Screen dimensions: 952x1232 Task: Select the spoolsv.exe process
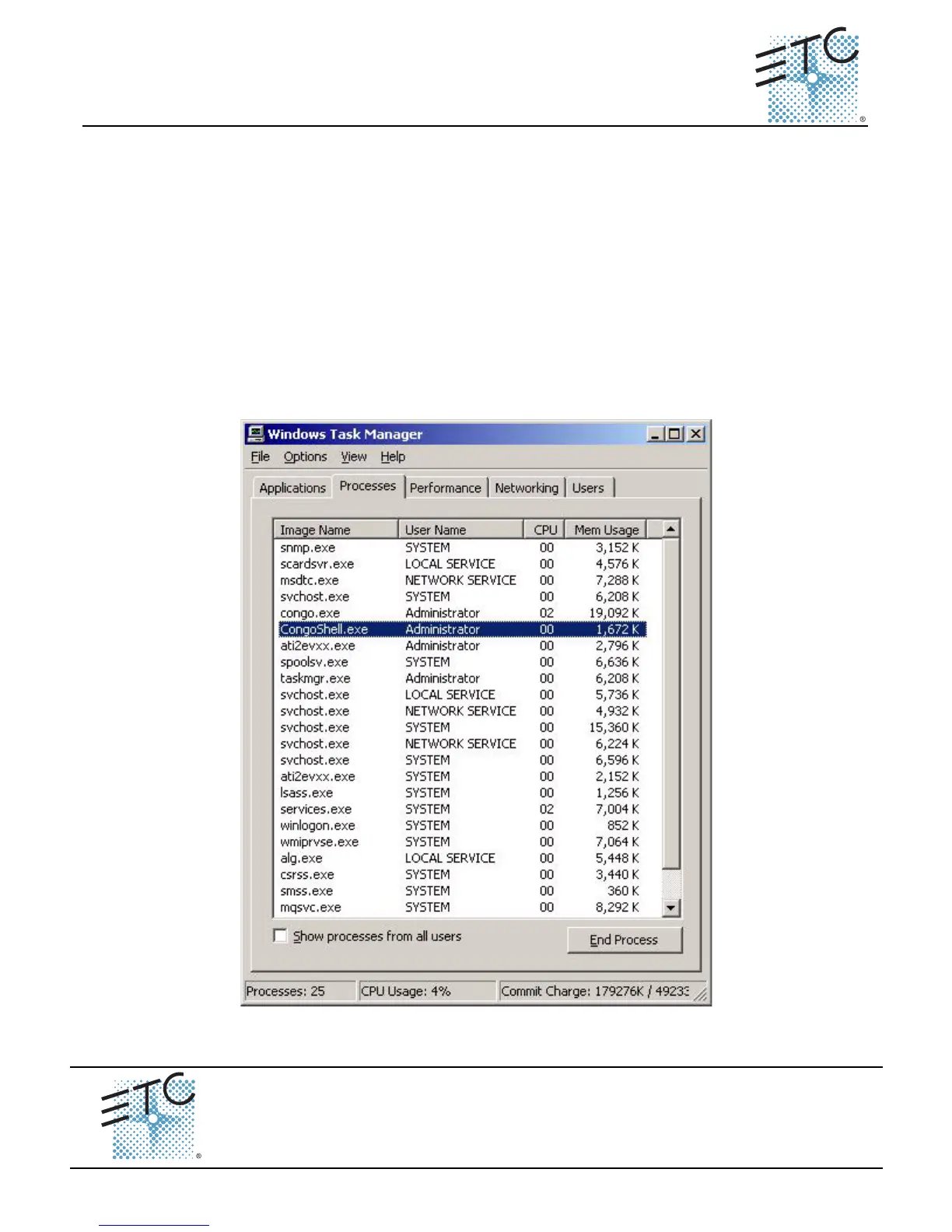click(460, 662)
